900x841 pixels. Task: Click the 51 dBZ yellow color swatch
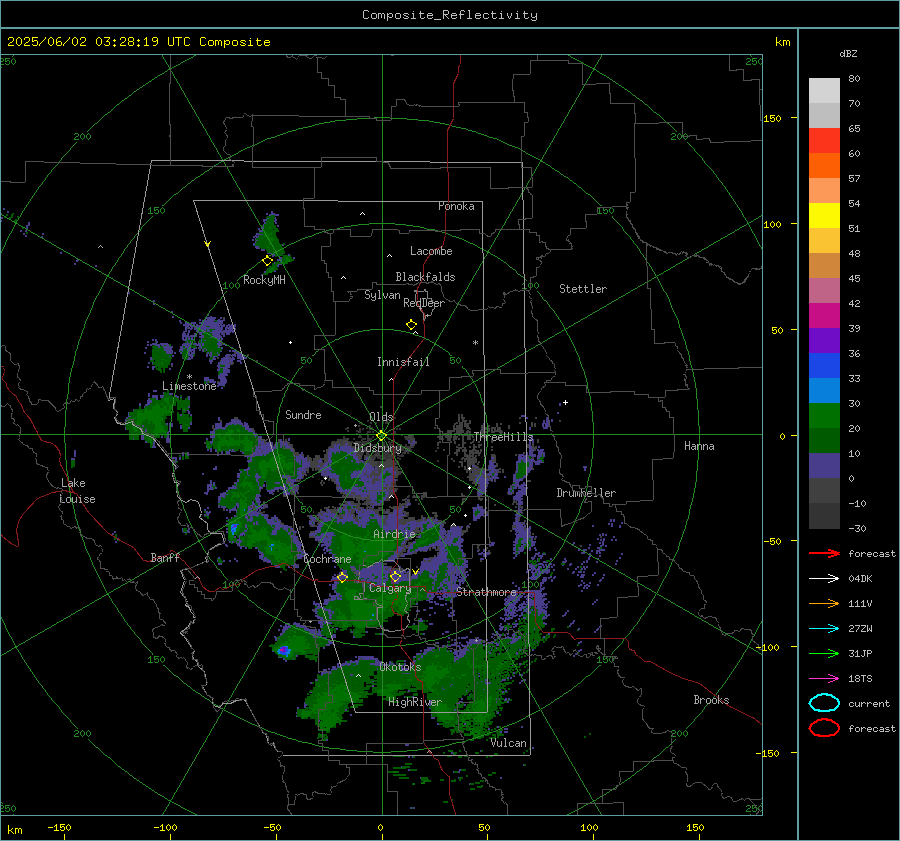click(x=824, y=216)
